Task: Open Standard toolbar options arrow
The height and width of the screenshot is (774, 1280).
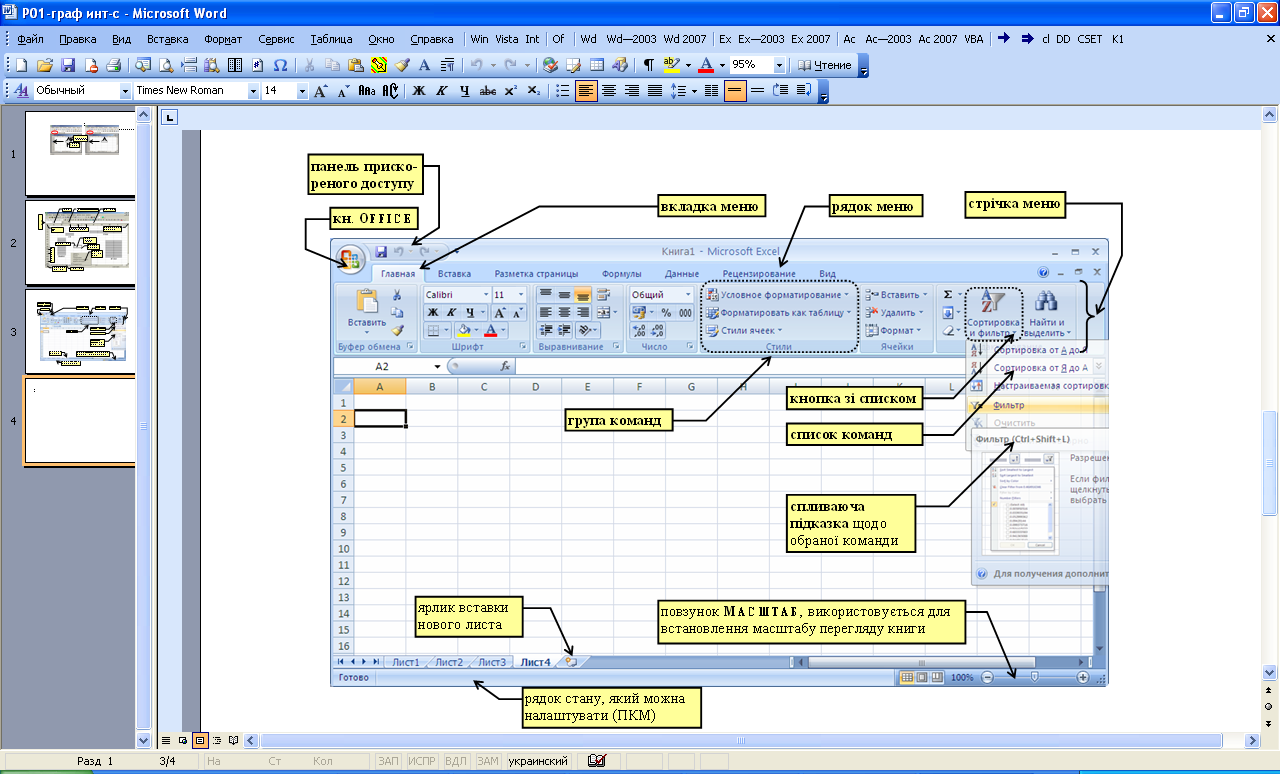Action: pos(864,65)
